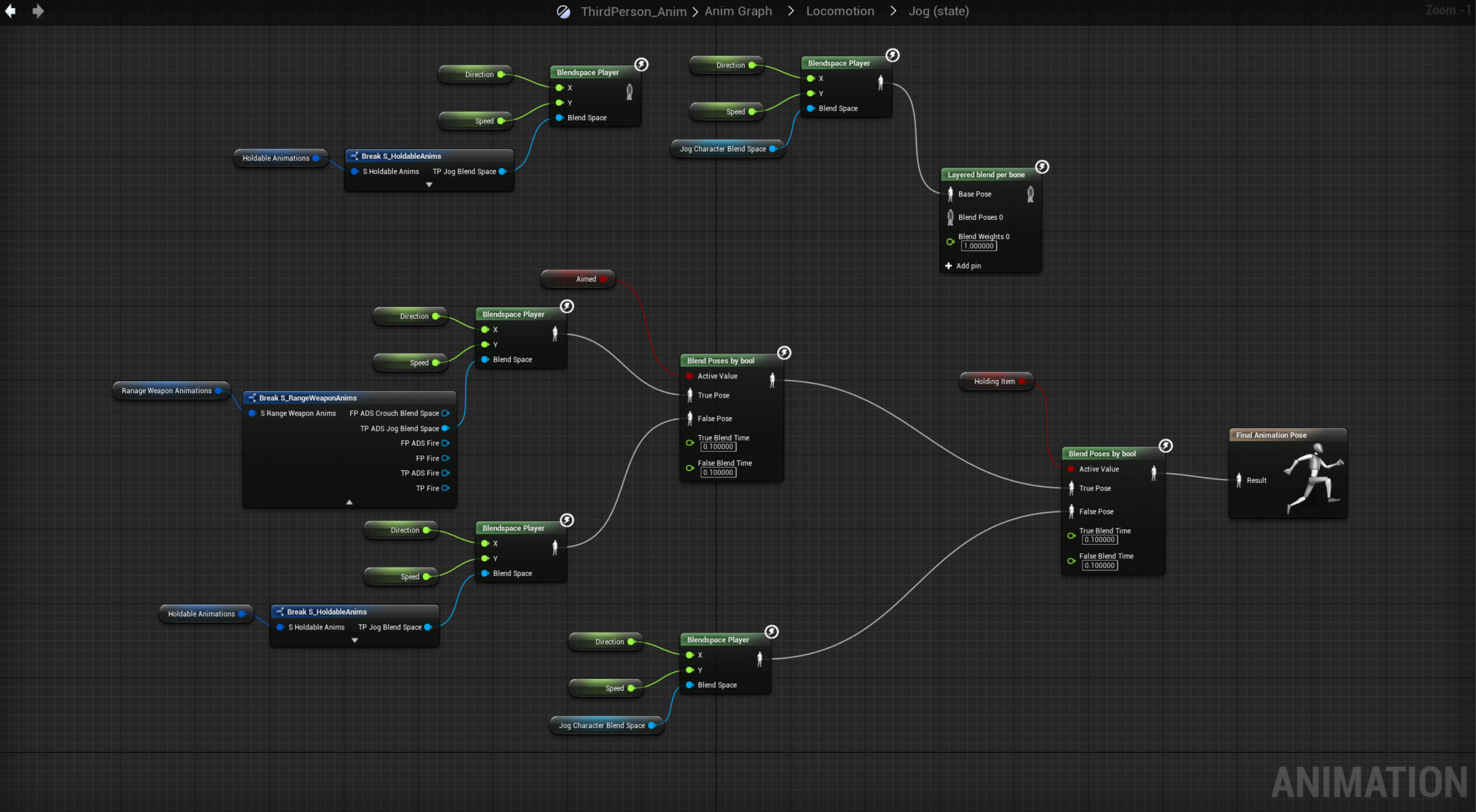Click the Result pose pin icon
Screen dimensions: 1476x812
coord(1239,480)
